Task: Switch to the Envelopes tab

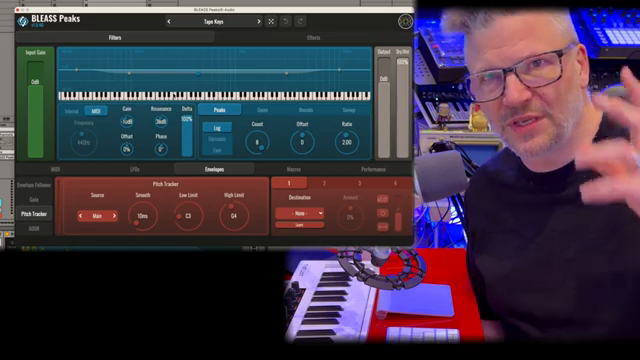Action: tap(214, 169)
